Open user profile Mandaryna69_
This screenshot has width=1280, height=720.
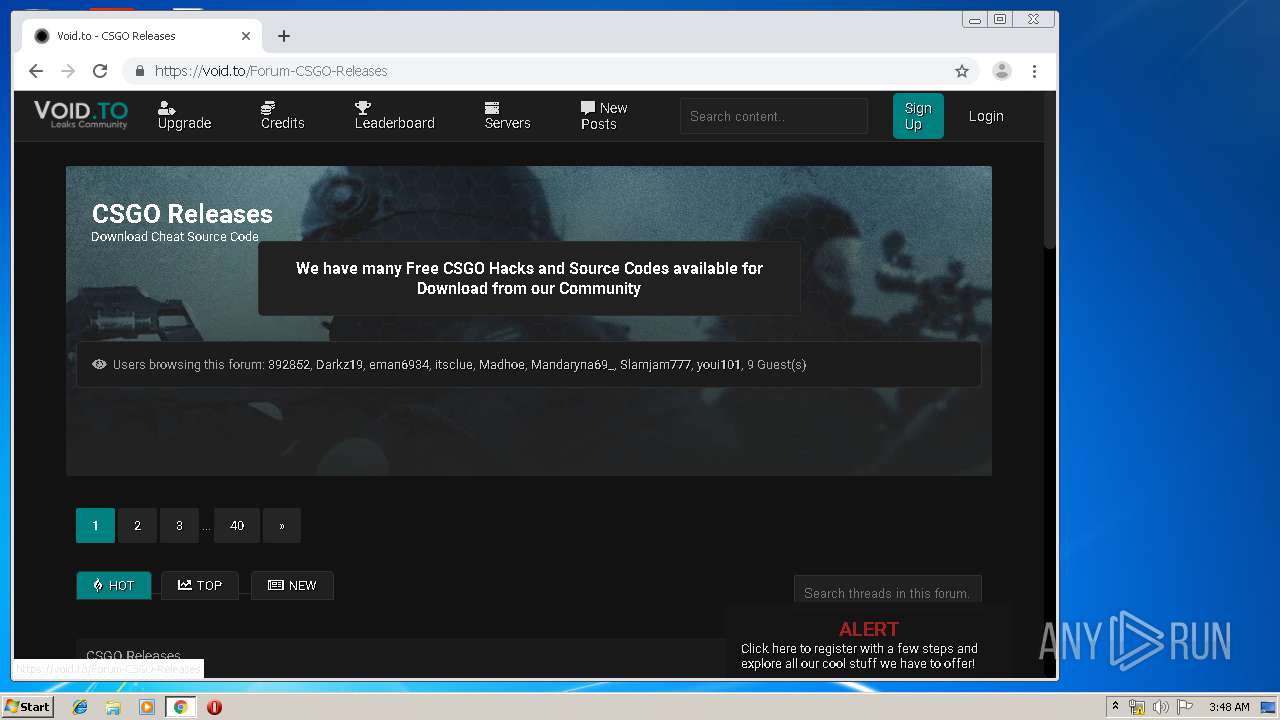pos(573,365)
